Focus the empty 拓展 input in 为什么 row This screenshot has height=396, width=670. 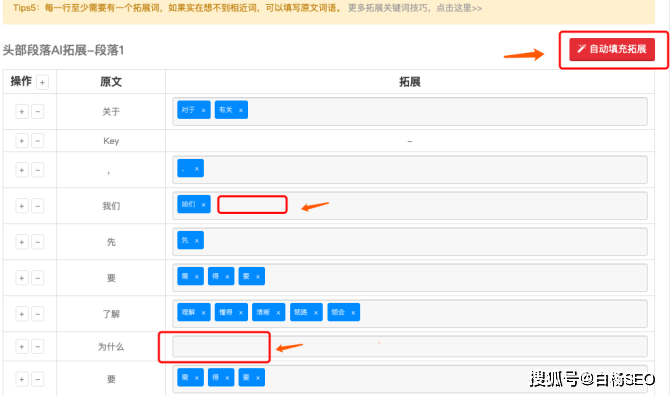pos(410,346)
